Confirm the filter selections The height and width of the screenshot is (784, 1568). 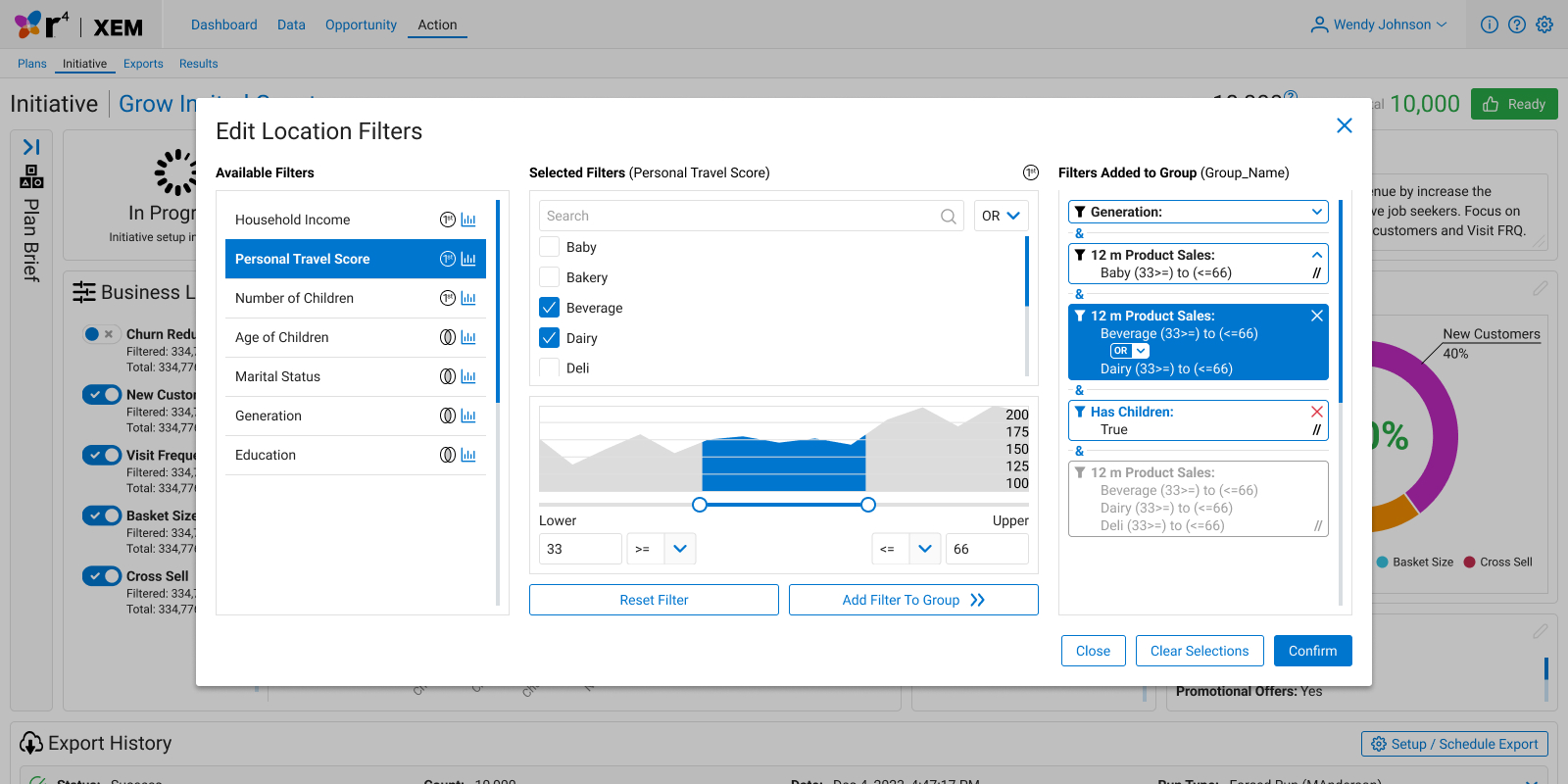point(1313,651)
